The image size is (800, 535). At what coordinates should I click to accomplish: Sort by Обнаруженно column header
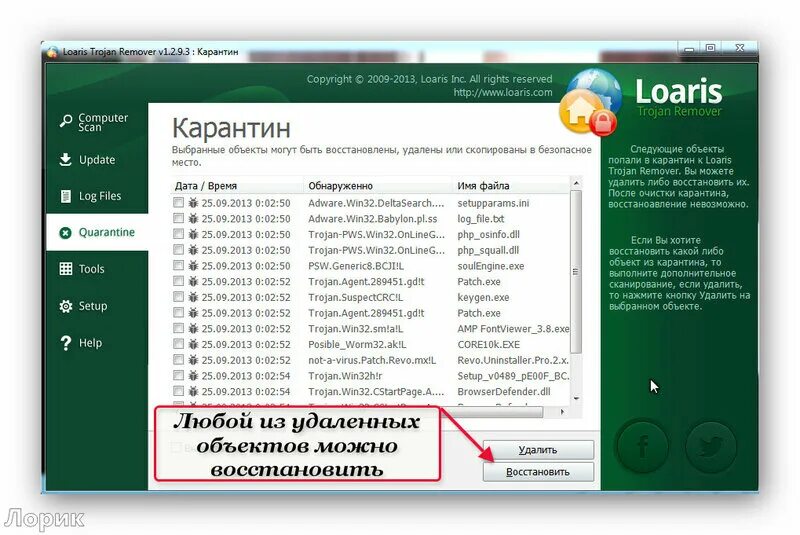click(x=378, y=186)
